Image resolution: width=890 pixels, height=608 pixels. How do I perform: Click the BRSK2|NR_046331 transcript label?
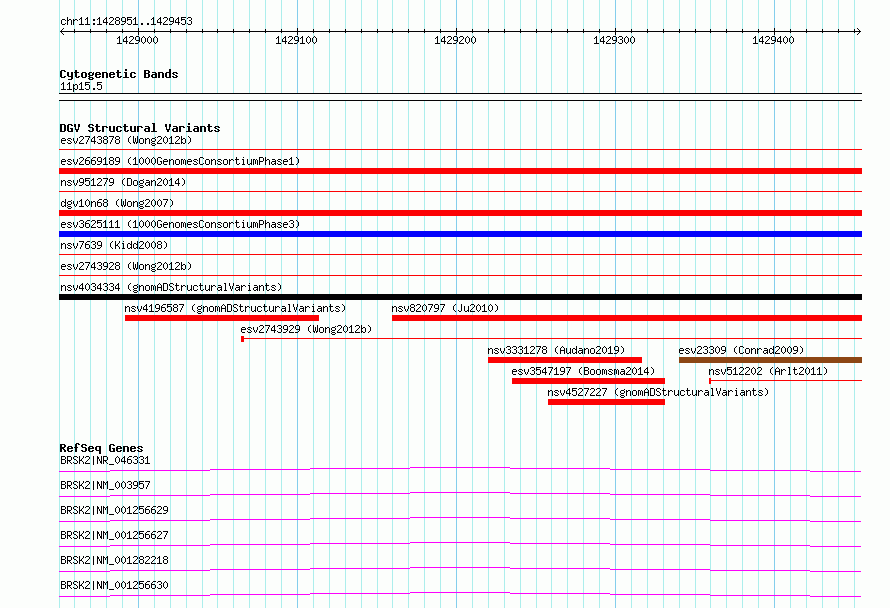(105, 460)
